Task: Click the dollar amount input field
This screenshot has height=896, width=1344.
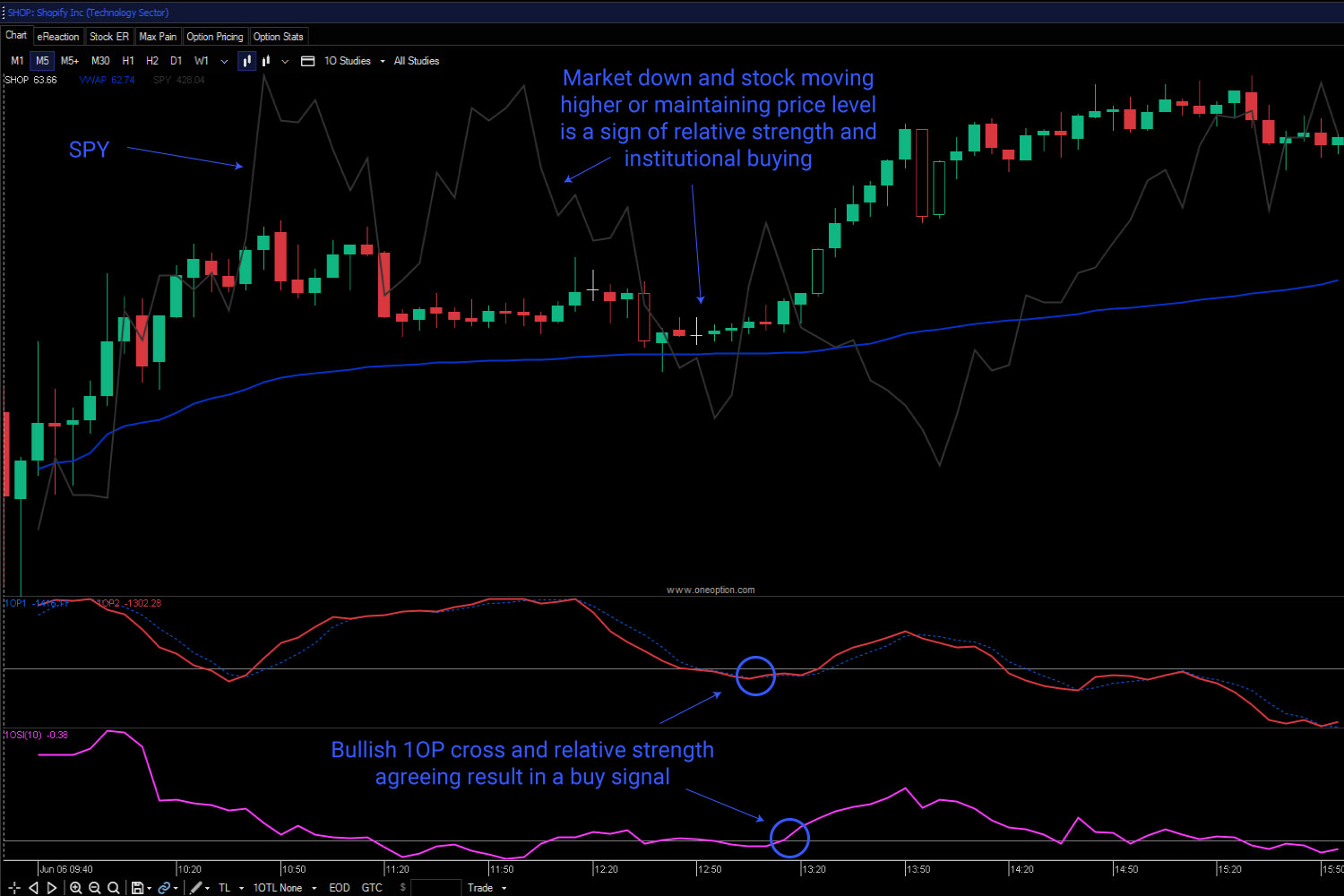Action: click(436, 887)
